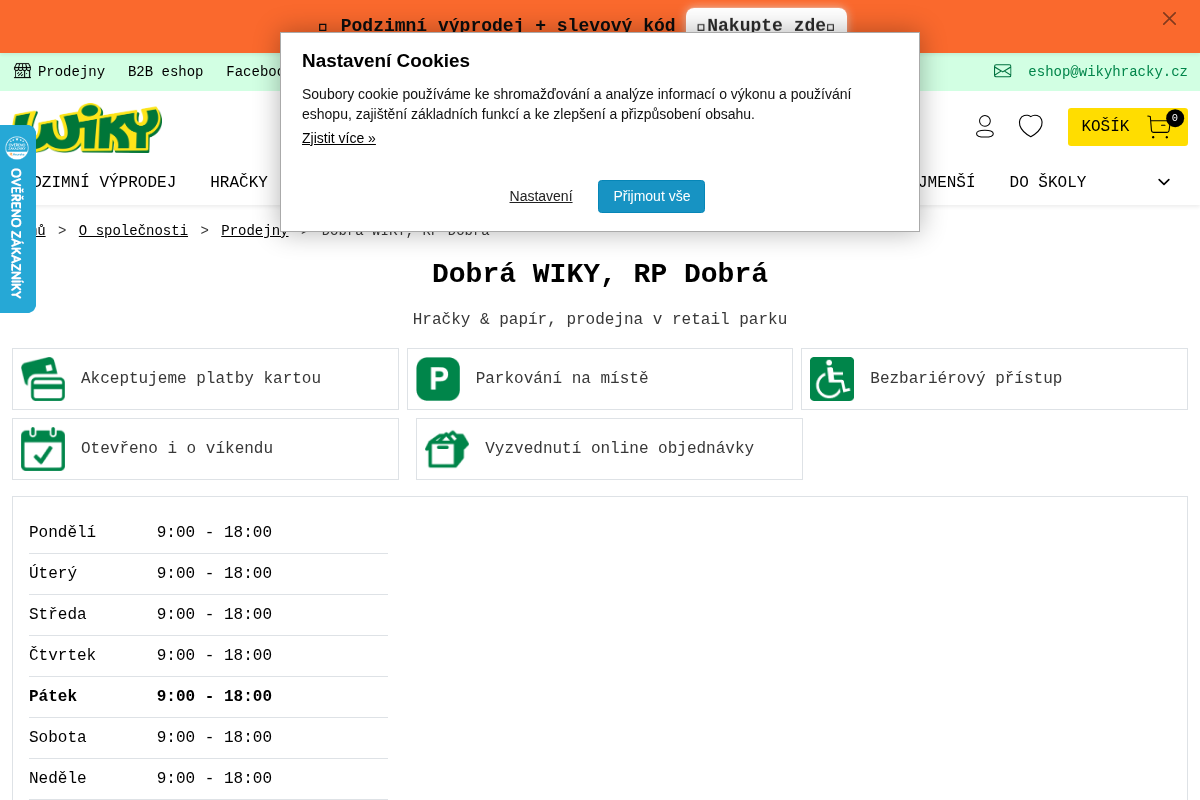Screen dimensions: 1200x800
Task: Open Ověřeno zákazníky side badge
Action: 17,218
